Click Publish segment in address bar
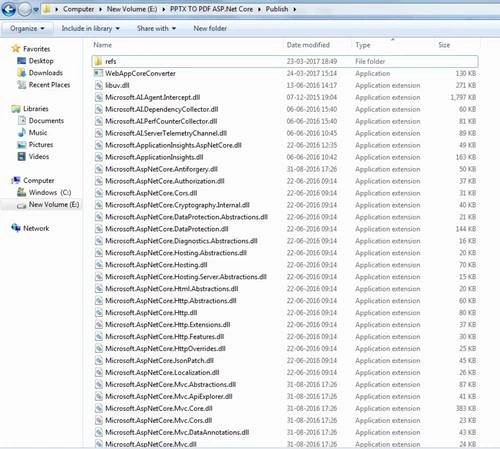Screen dimensions: 500x449 (x=277, y=9)
